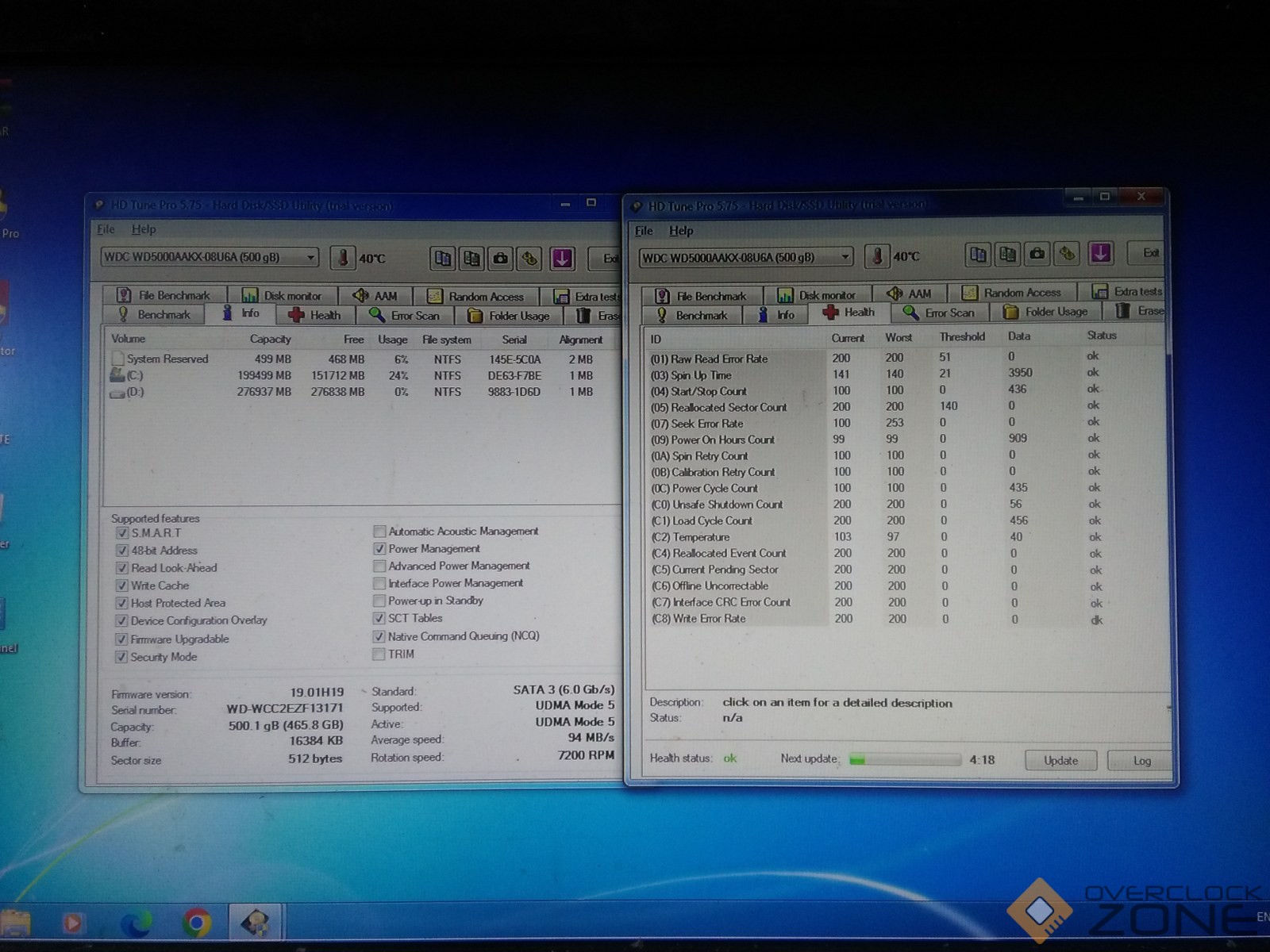Open File Benchmark tab in left window

pyautogui.click(x=165, y=295)
